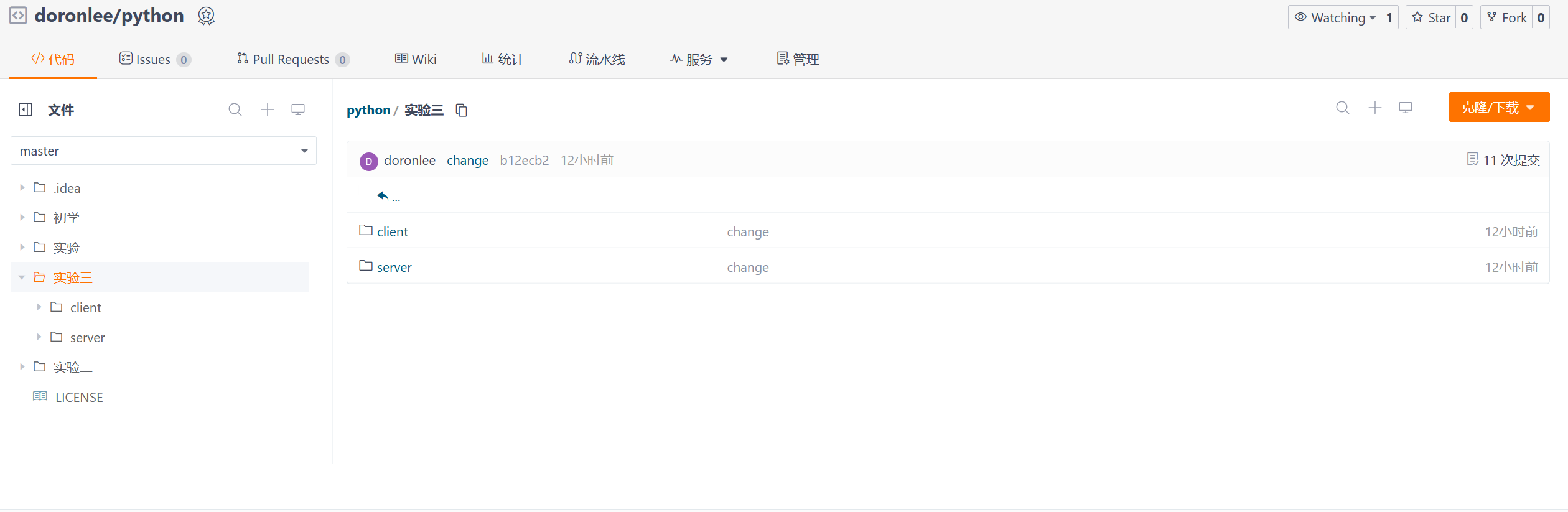The image size is (1568, 512).
Task: Switch to the 代码 tab
Action: [x=53, y=59]
